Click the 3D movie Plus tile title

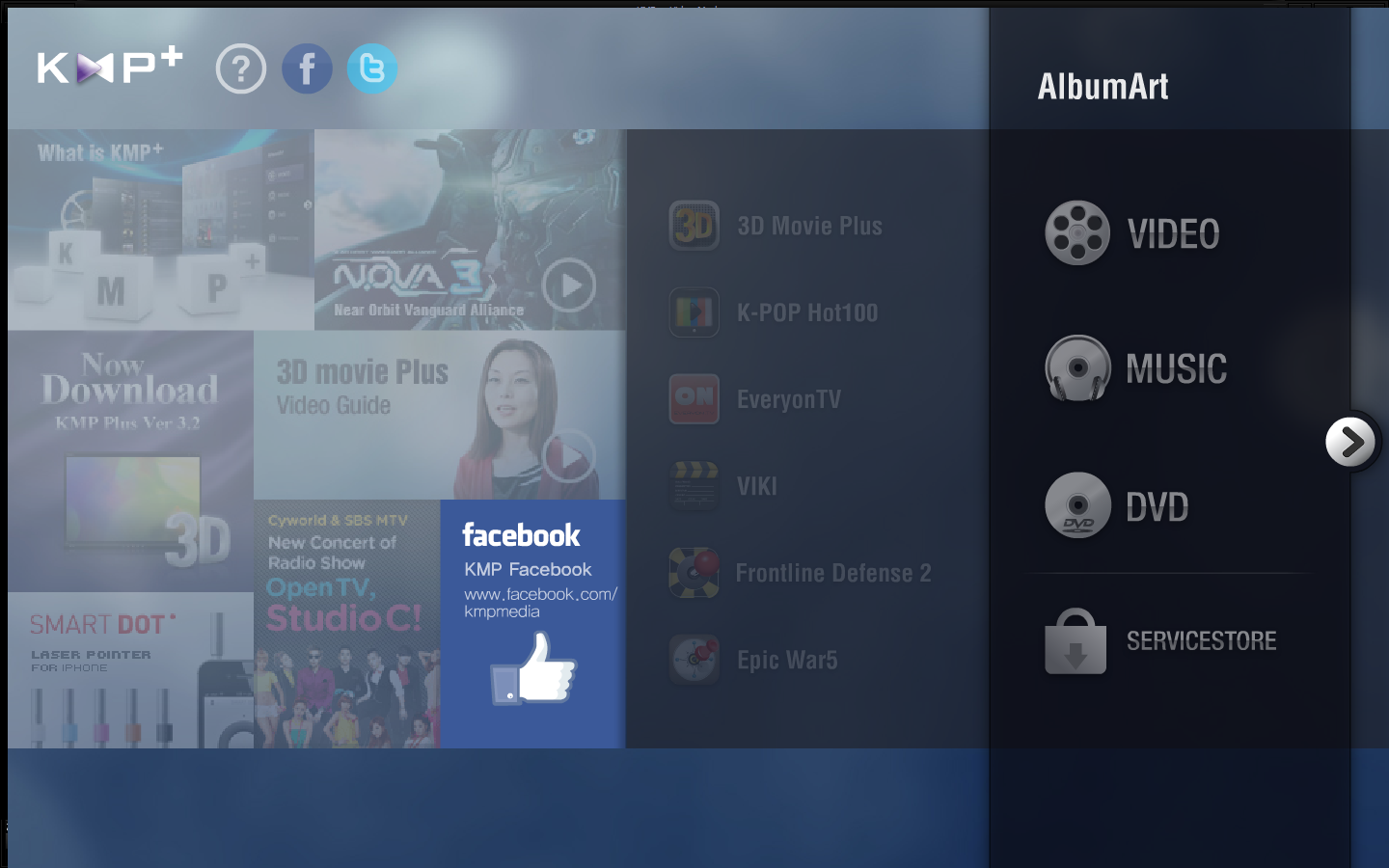pyautogui.click(x=363, y=372)
